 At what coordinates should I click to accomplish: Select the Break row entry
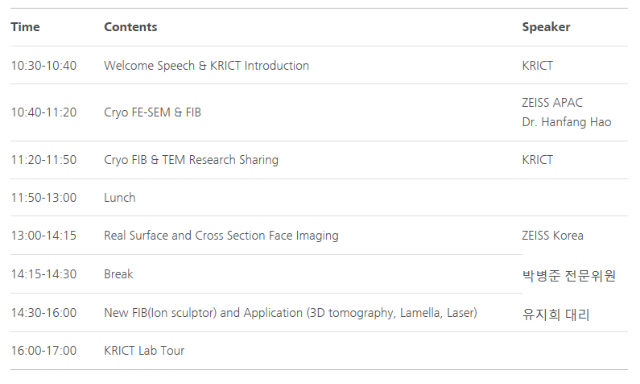click(x=118, y=274)
